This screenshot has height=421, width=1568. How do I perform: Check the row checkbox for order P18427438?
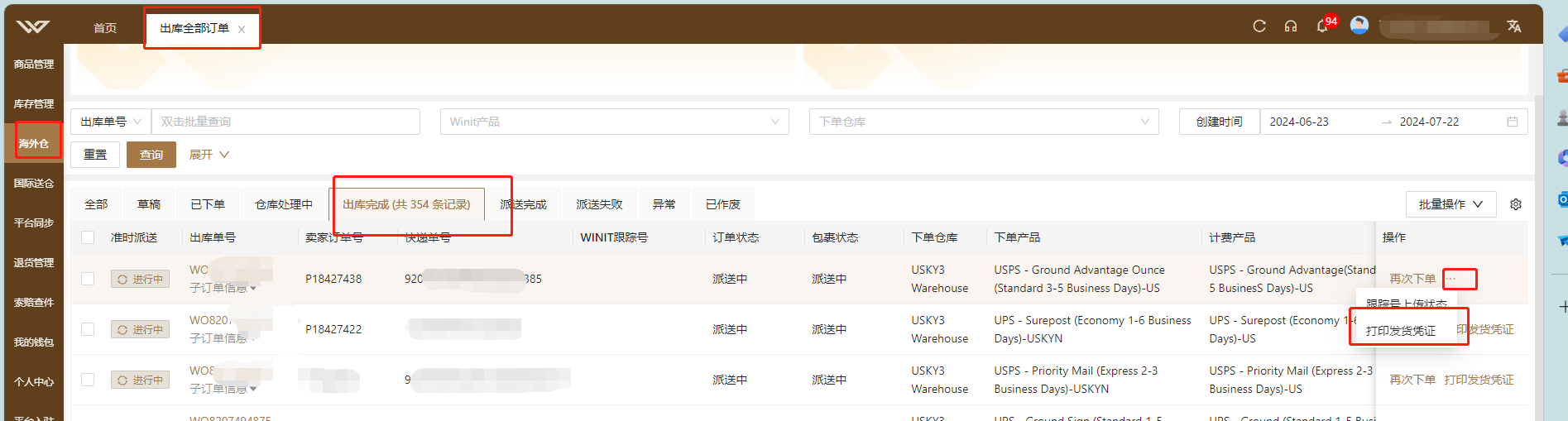pos(88,279)
